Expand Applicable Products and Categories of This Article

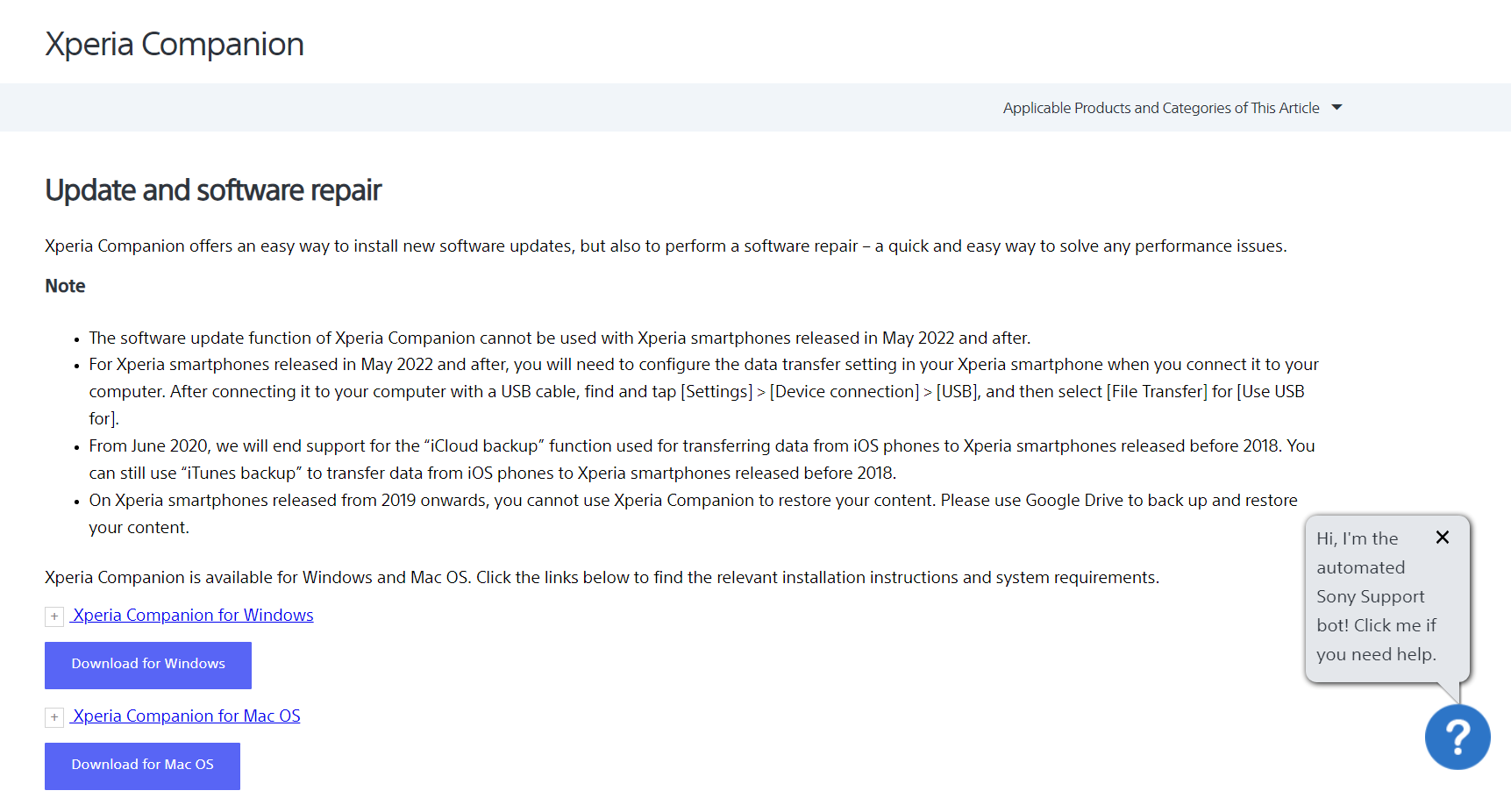[1172, 108]
